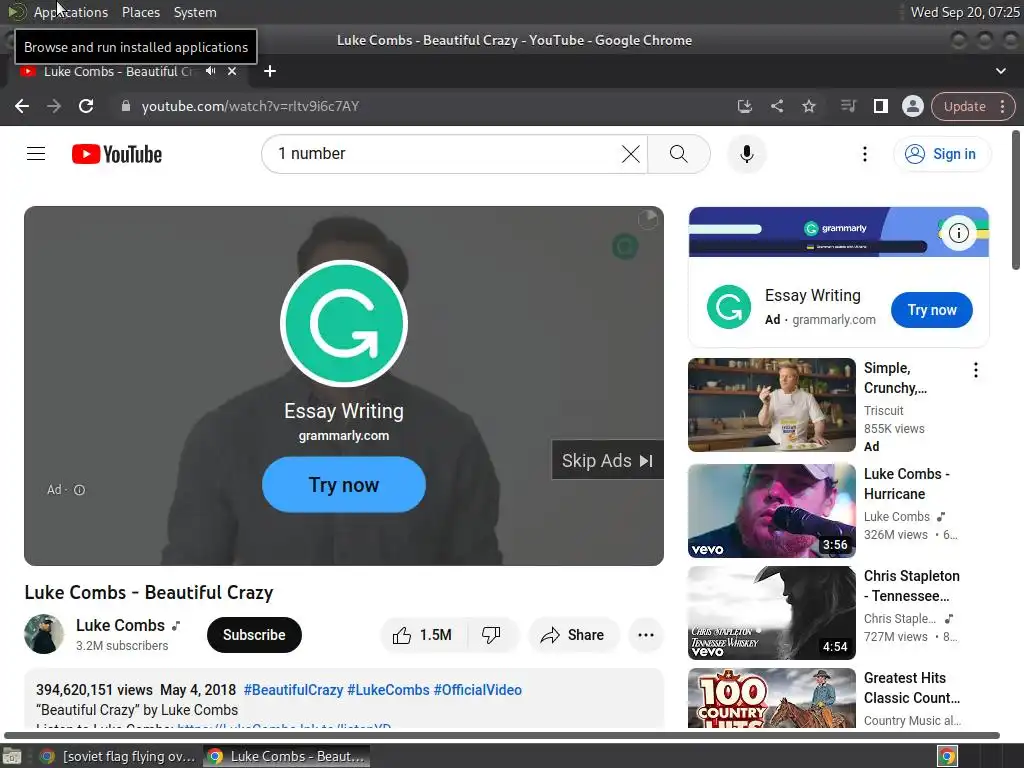
Task: Share this page icon in toolbar
Action: 776,106
